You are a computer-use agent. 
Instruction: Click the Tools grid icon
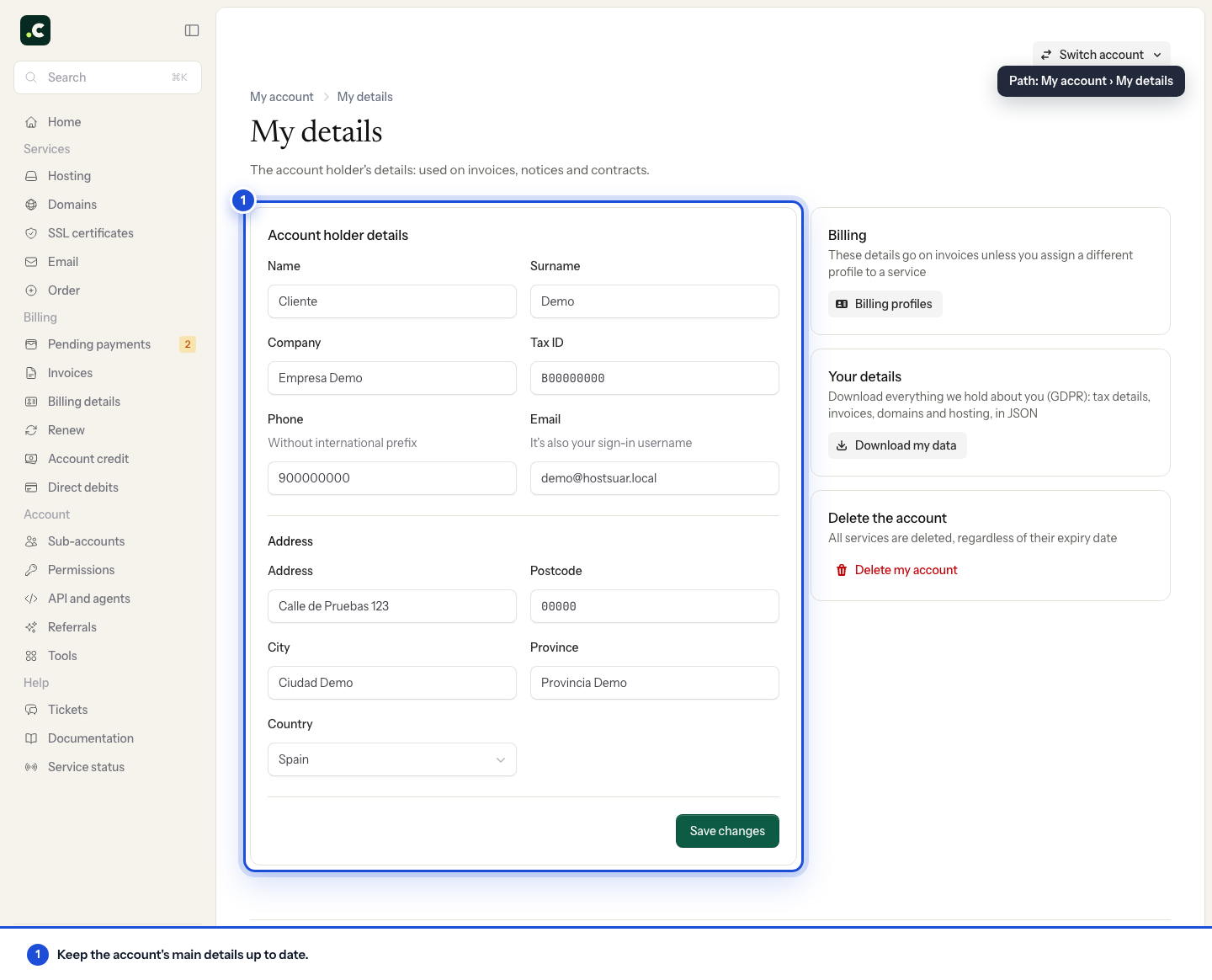click(31, 656)
